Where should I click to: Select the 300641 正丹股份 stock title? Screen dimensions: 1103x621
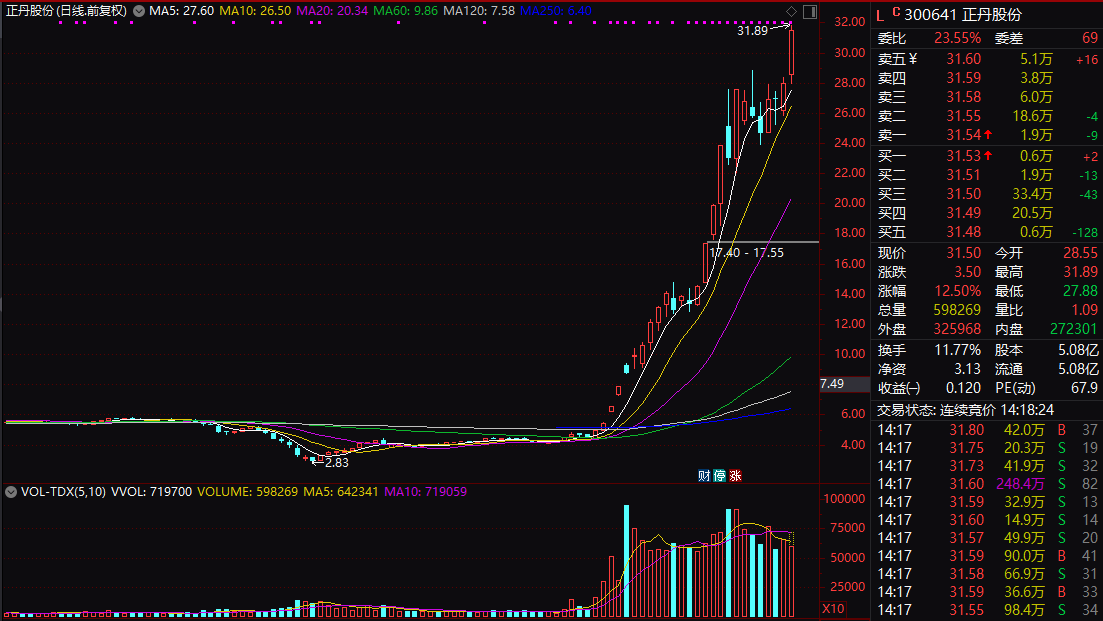[x=951, y=15]
